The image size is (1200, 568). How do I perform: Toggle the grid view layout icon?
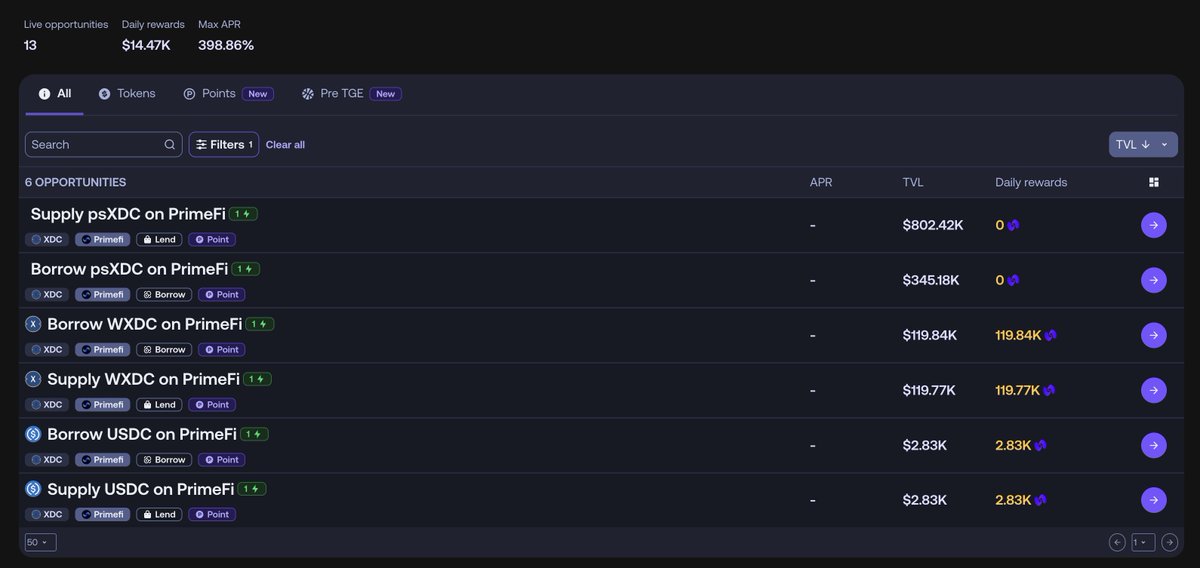point(1153,182)
